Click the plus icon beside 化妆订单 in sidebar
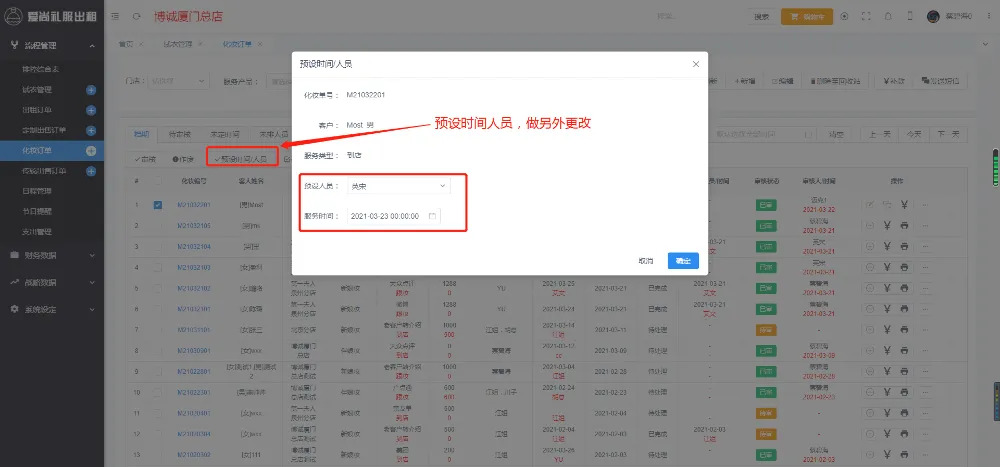 (x=91, y=150)
